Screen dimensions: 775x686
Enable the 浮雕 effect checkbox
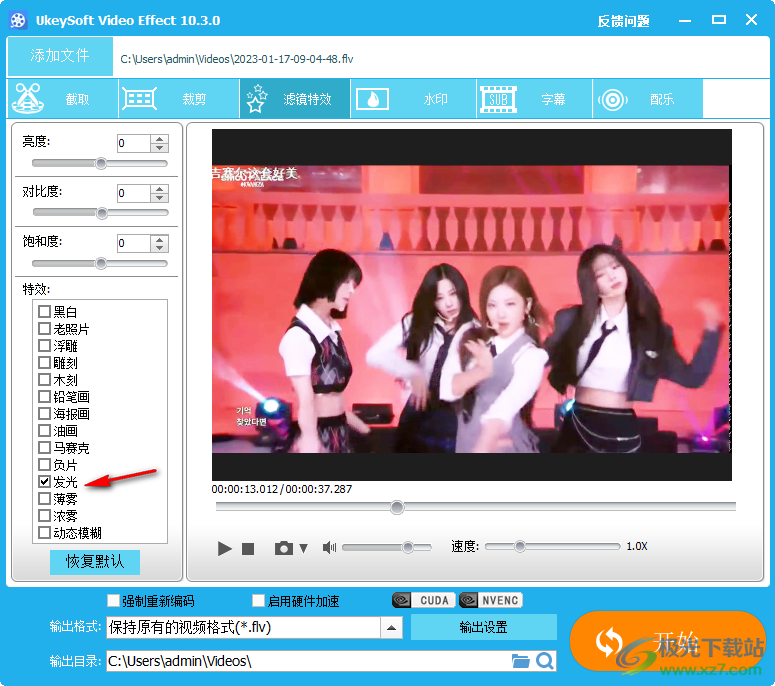(x=44, y=345)
